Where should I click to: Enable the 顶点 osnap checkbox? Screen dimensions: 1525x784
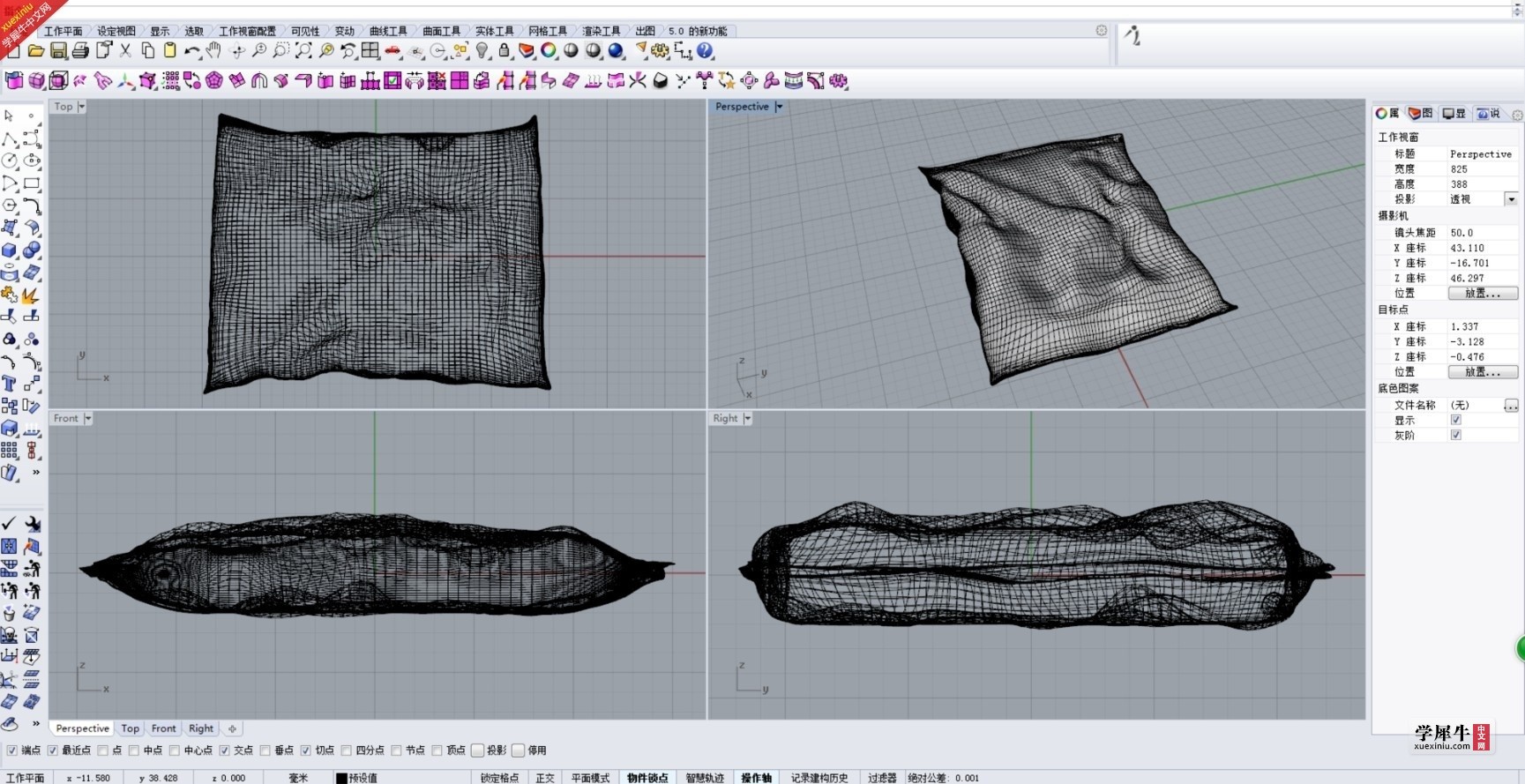[x=437, y=750]
